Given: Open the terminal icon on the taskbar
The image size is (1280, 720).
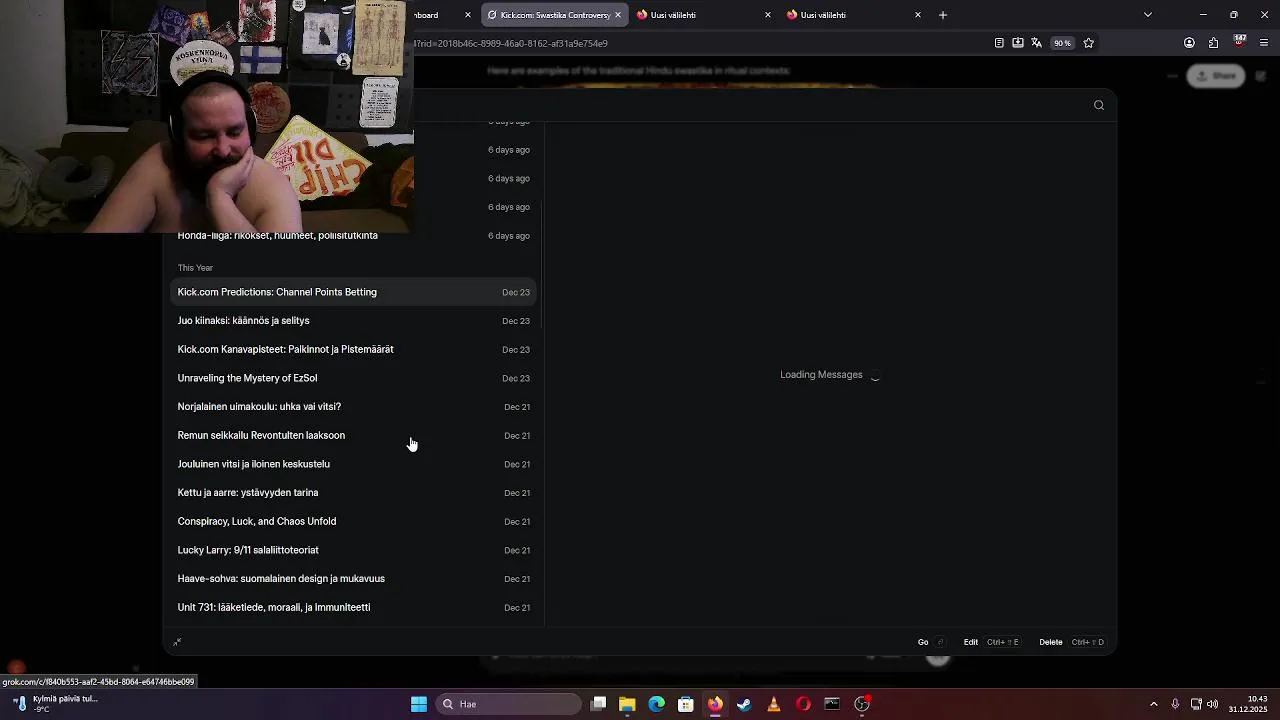Looking at the screenshot, I should tap(832, 704).
